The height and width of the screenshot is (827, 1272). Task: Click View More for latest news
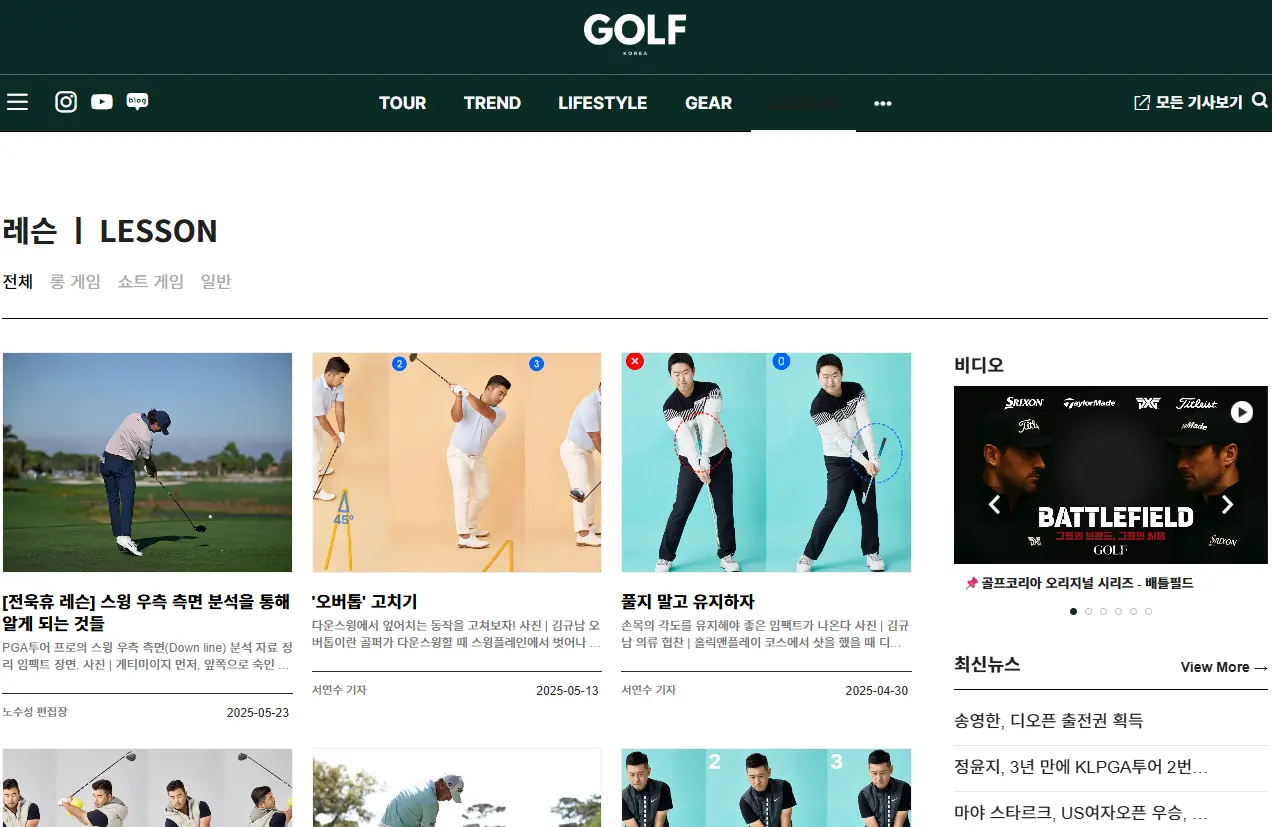point(1224,667)
